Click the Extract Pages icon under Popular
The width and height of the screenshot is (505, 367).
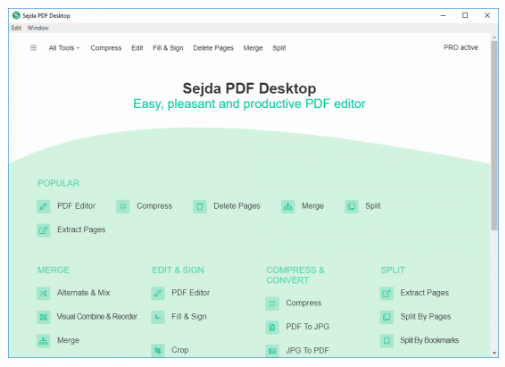43,230
